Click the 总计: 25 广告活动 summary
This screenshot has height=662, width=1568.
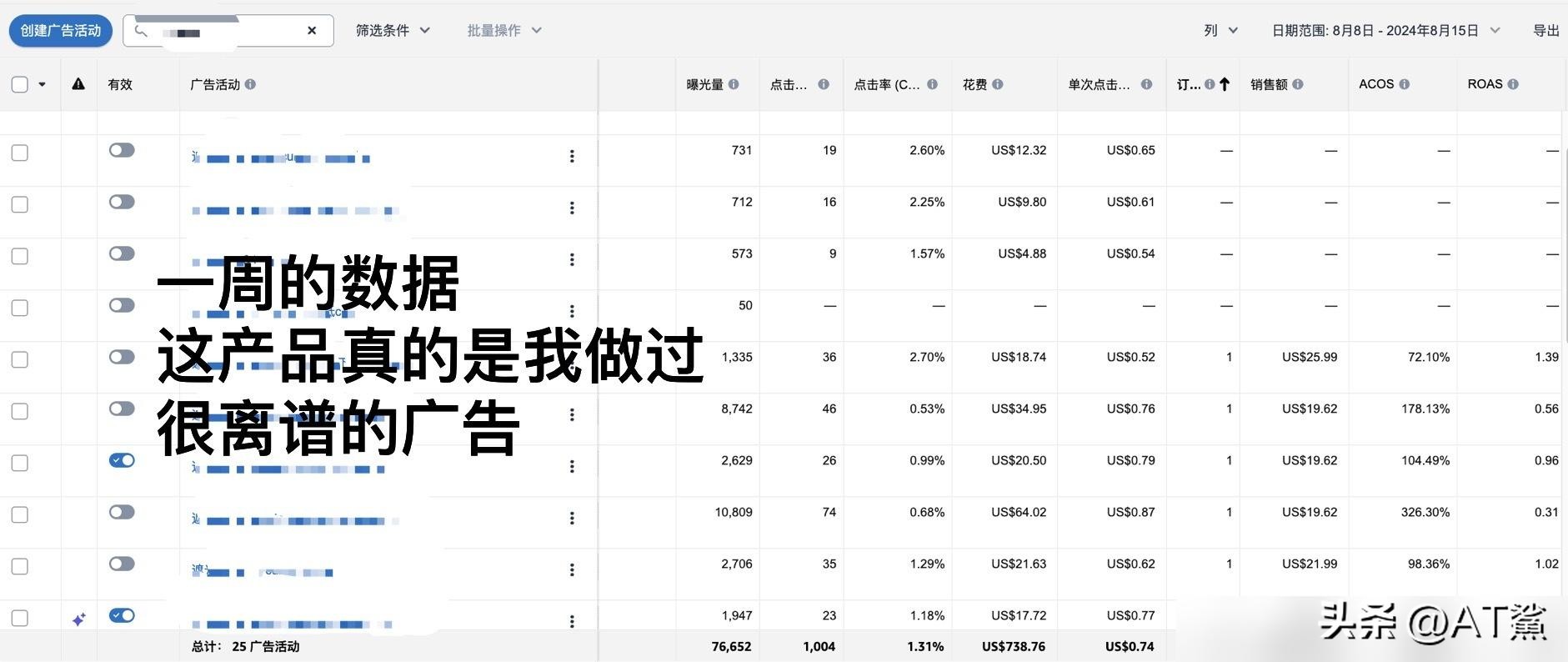coord(245,646)
